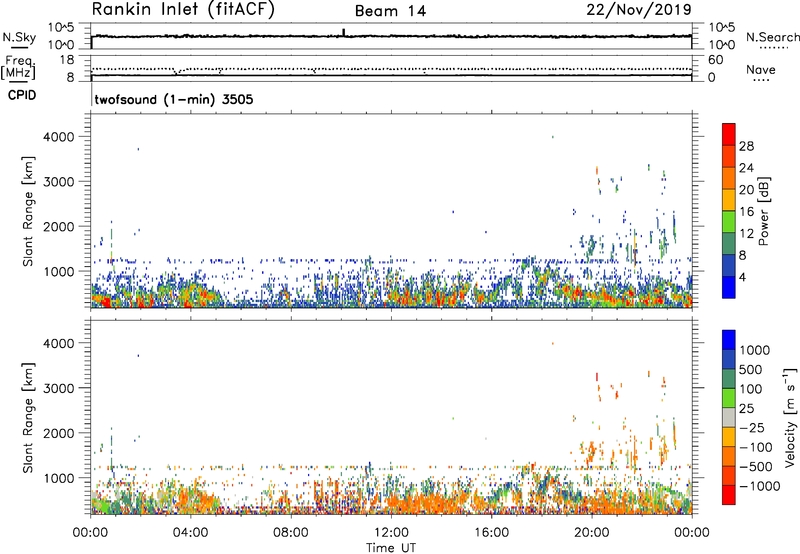Image resolution: width=800 pixels, height=554 pixels.
Task: Click the "20:00" time tick label
Action: click(591, 533)
